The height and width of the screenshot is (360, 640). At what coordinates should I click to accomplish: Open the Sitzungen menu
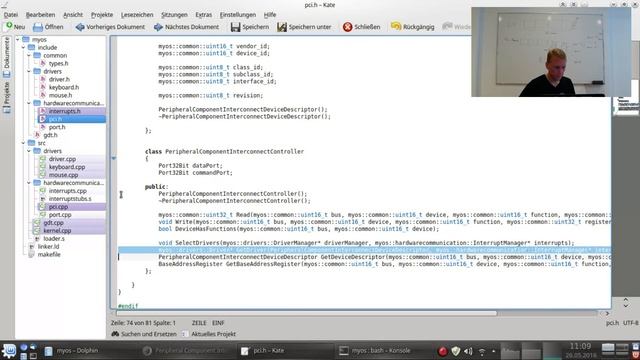tap(174, 15)
